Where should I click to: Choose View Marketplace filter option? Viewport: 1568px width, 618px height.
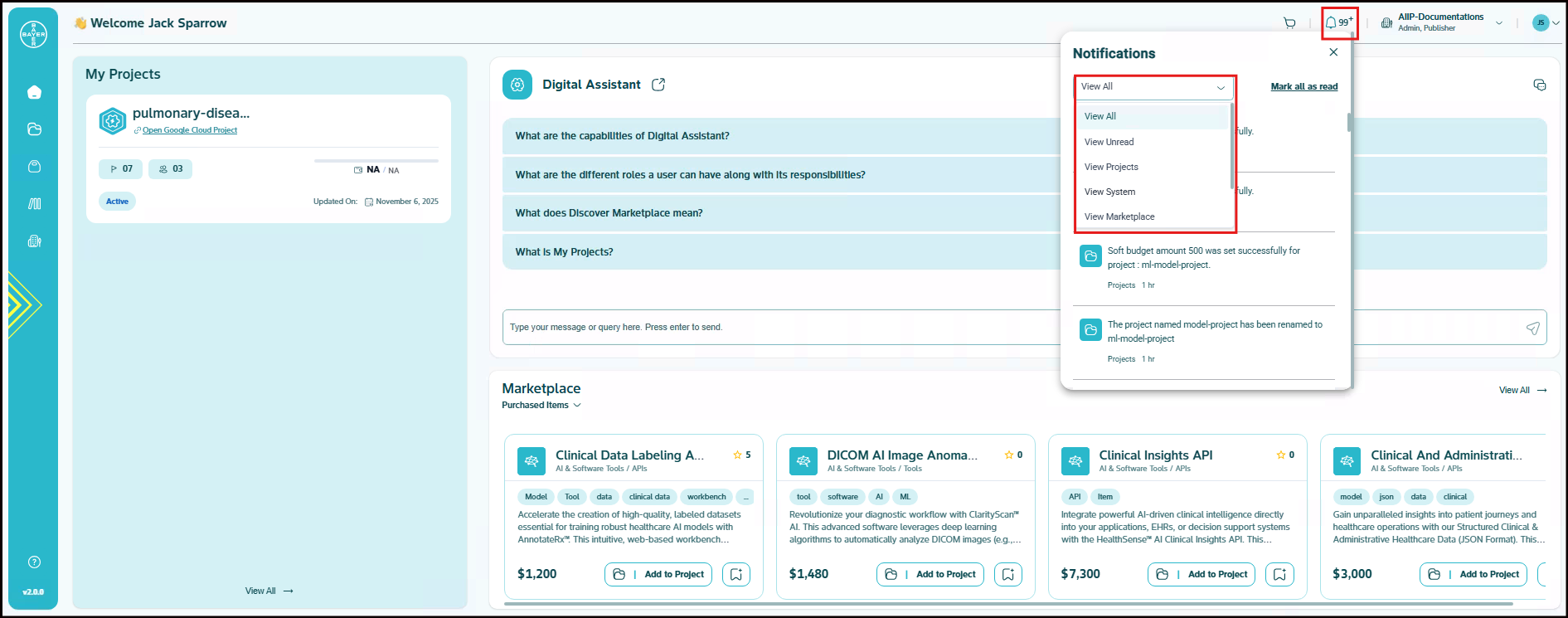pyautogui.click(x=1119, y=217)
